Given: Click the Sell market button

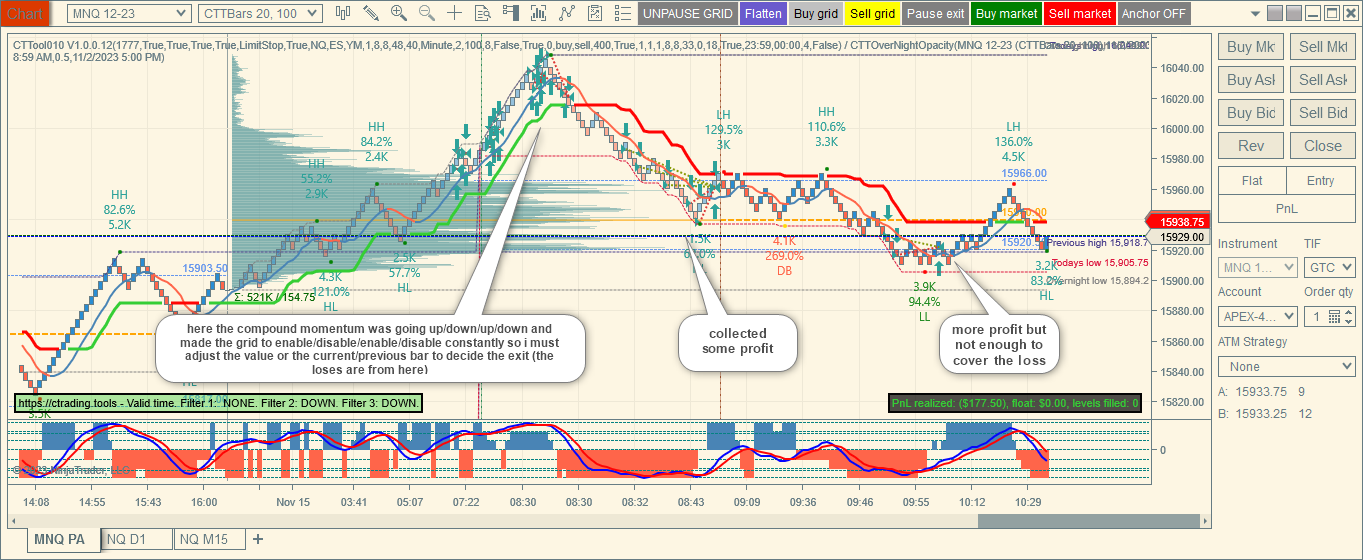Looking at the screenshot, I should pyautogui.click(x=1079, y=14).
